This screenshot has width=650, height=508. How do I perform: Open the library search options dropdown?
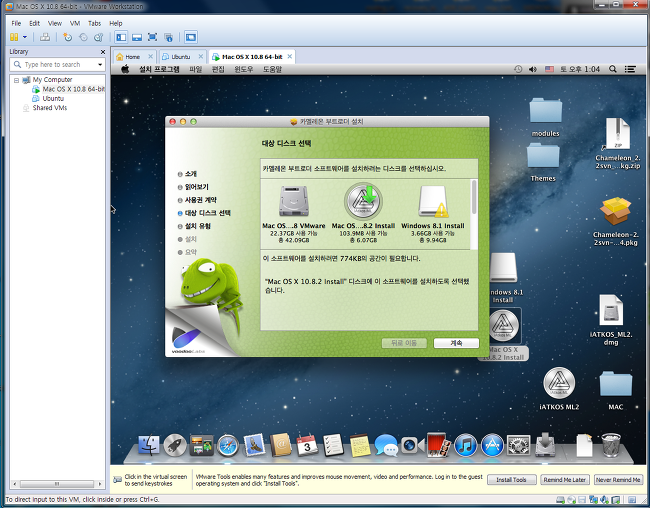100,65
